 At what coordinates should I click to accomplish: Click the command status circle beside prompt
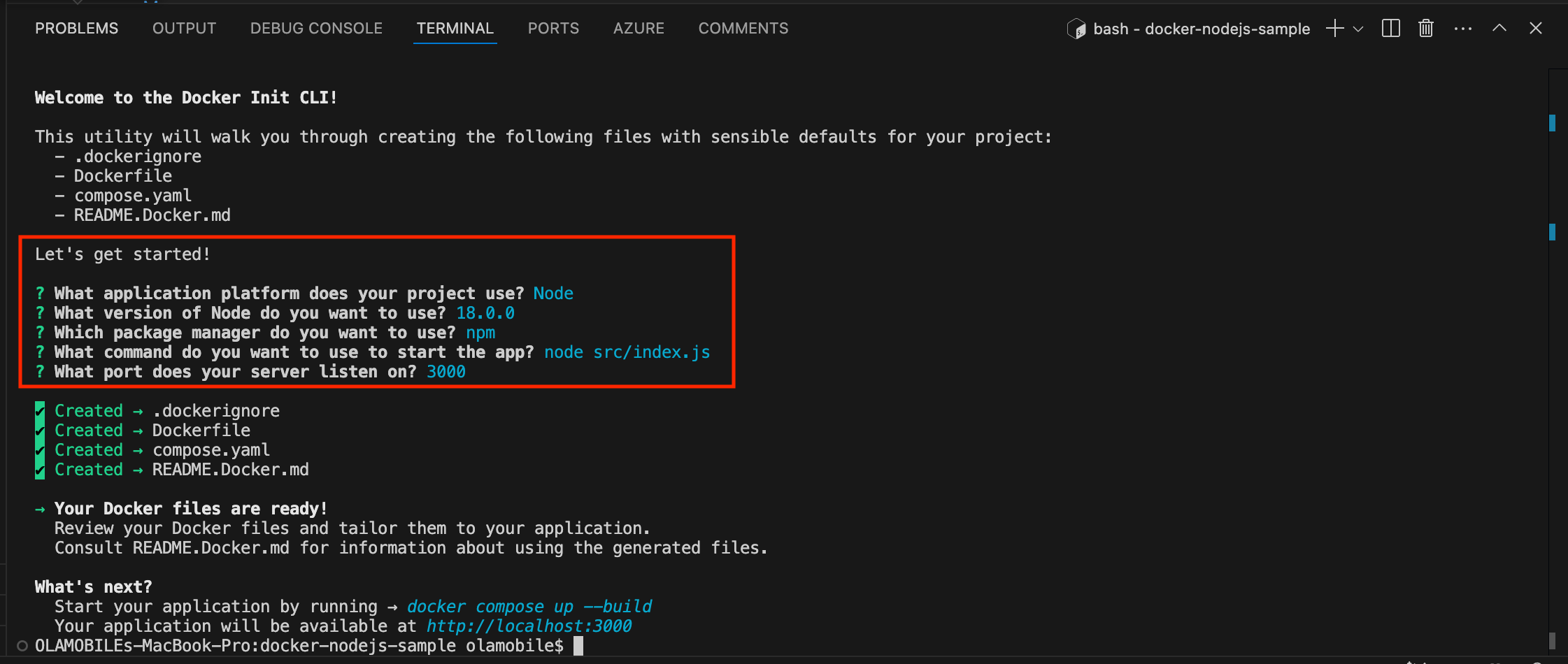click(22, 646)
